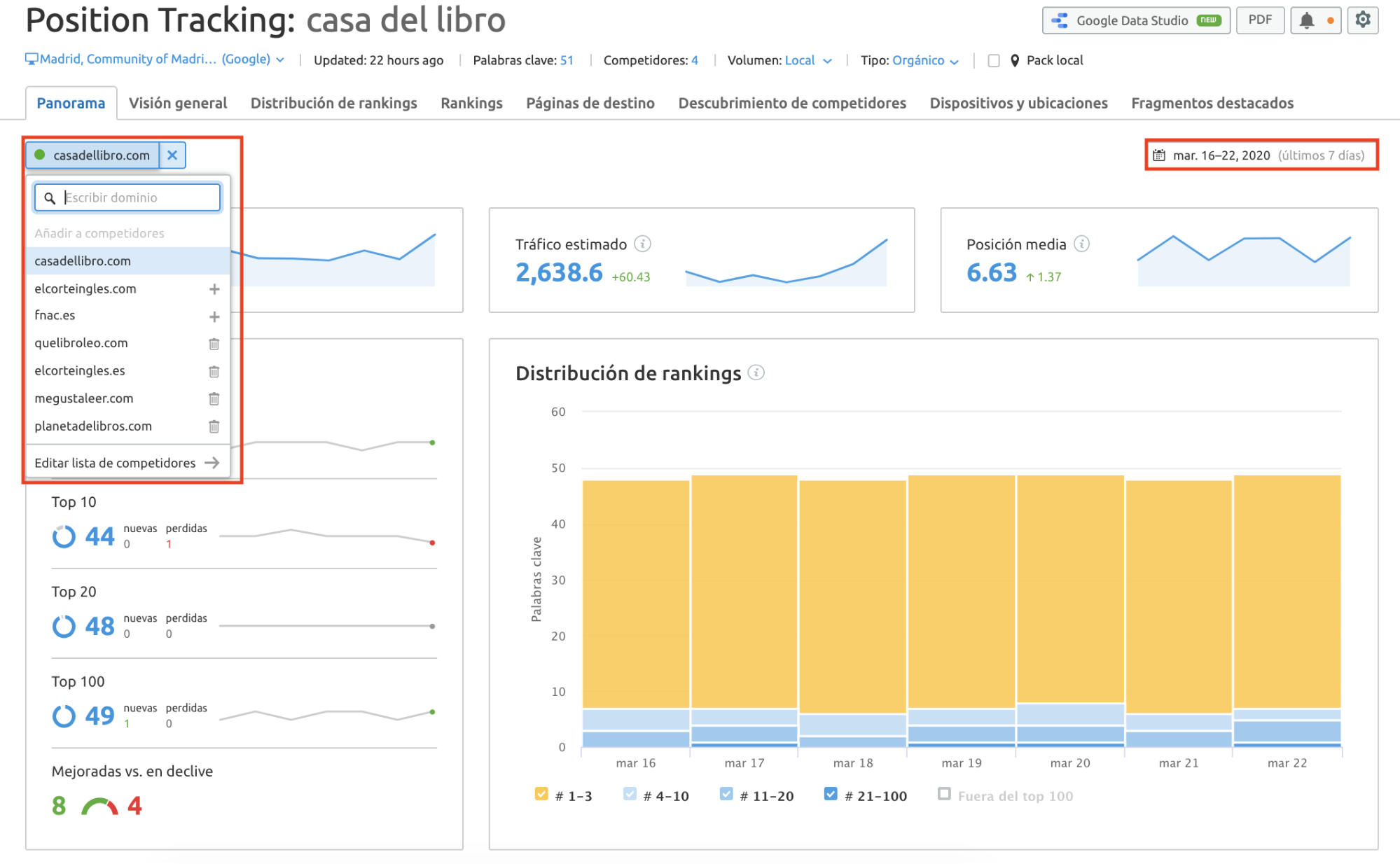Screen dimensions: 1400x864
Task: Toggle # 11–20 legend checkbox
Action: coord(726,794)
